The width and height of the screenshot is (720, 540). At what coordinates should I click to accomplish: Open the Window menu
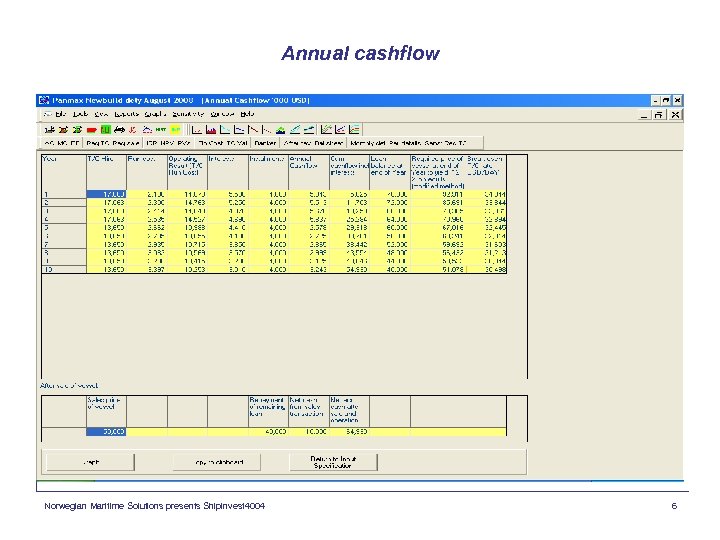[x=223, y=114]
